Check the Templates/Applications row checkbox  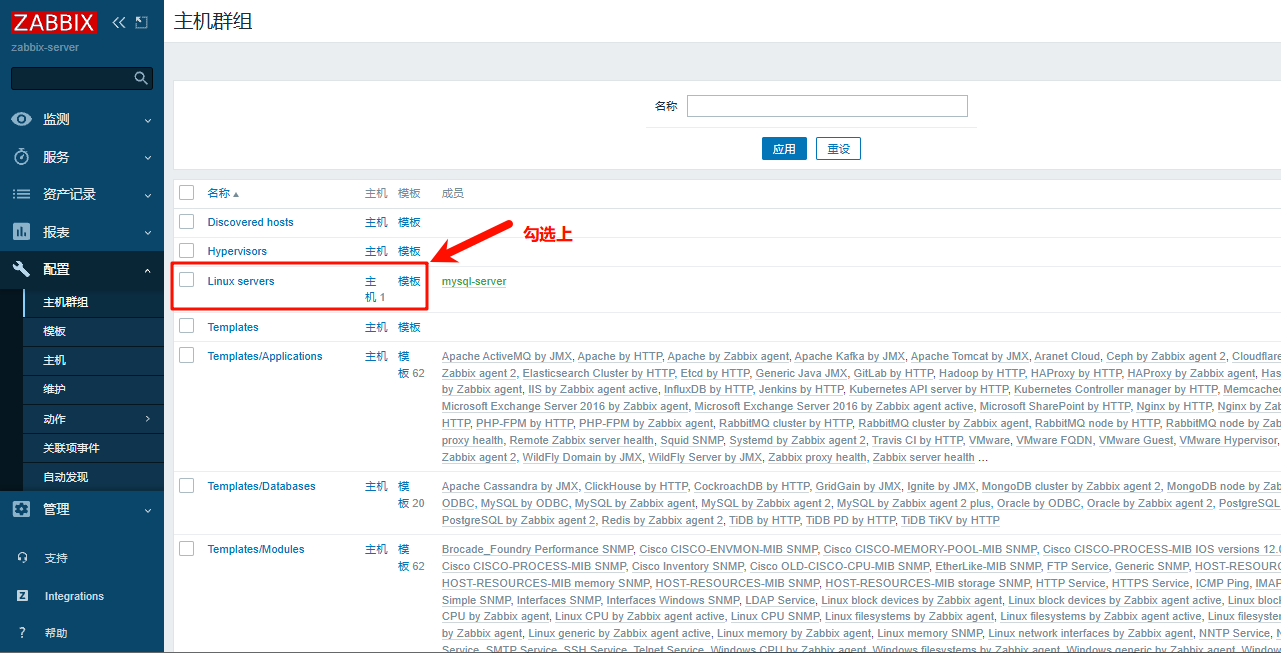pyautogui.click(x=187, y=355)
